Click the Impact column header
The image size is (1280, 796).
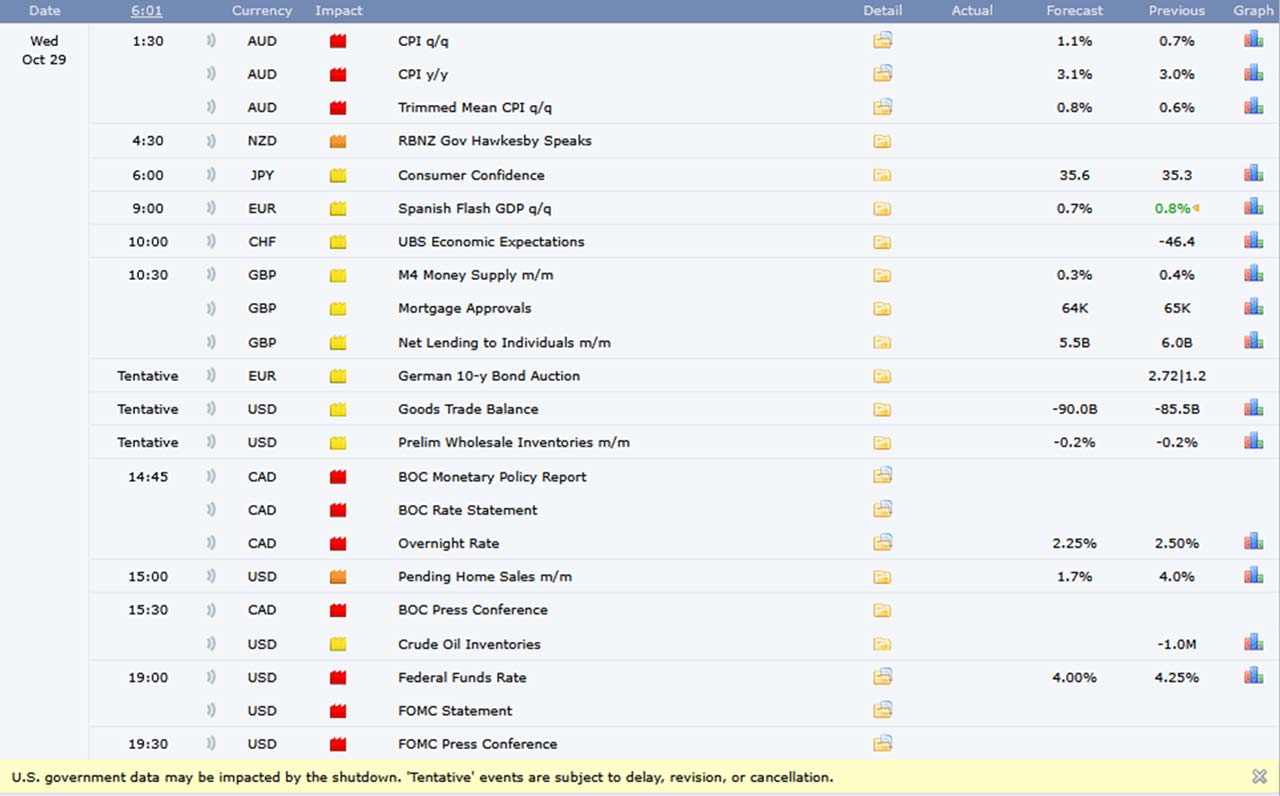coord(339,11)
